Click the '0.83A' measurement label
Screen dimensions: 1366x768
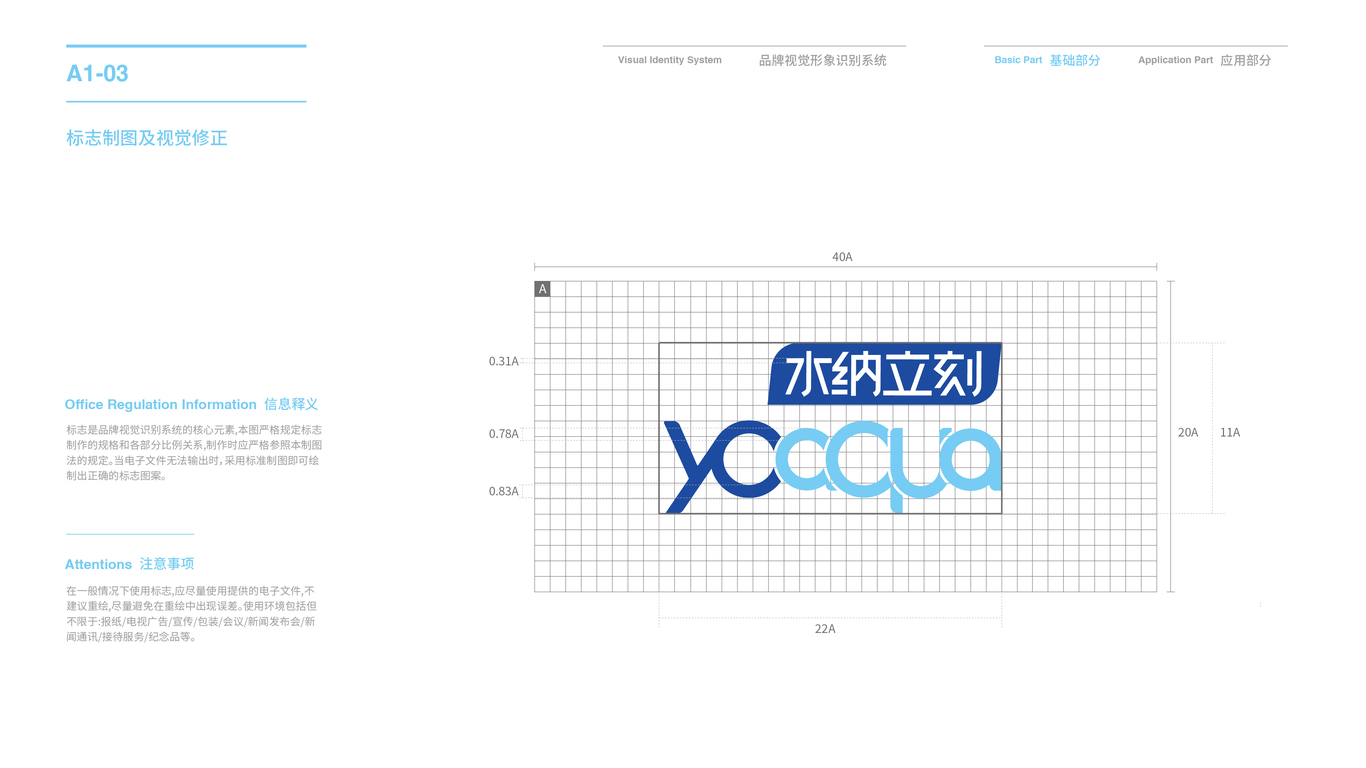click(504, 491)
